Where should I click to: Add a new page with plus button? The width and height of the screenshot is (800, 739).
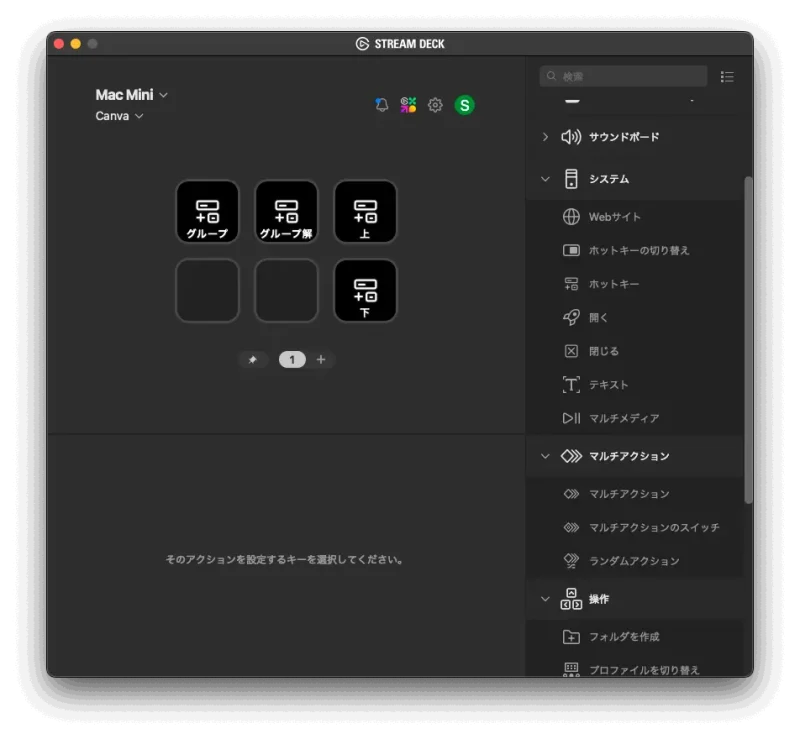(321, 360)
